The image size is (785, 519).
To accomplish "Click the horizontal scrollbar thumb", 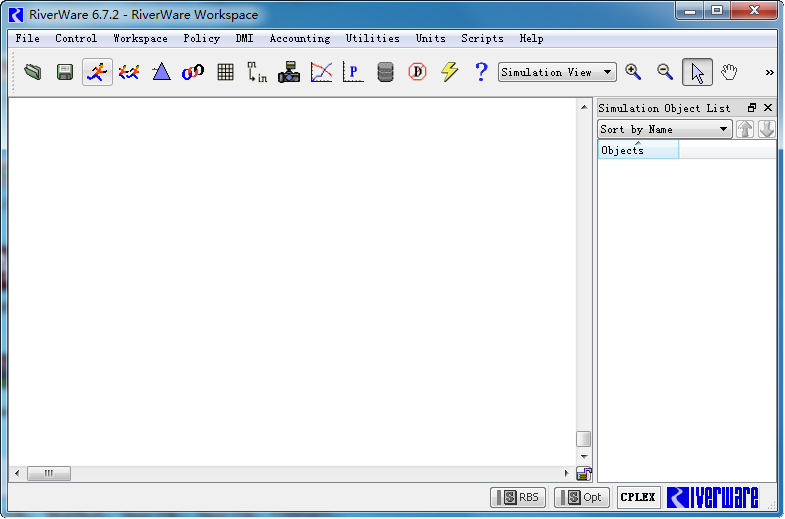I will 49,473.
